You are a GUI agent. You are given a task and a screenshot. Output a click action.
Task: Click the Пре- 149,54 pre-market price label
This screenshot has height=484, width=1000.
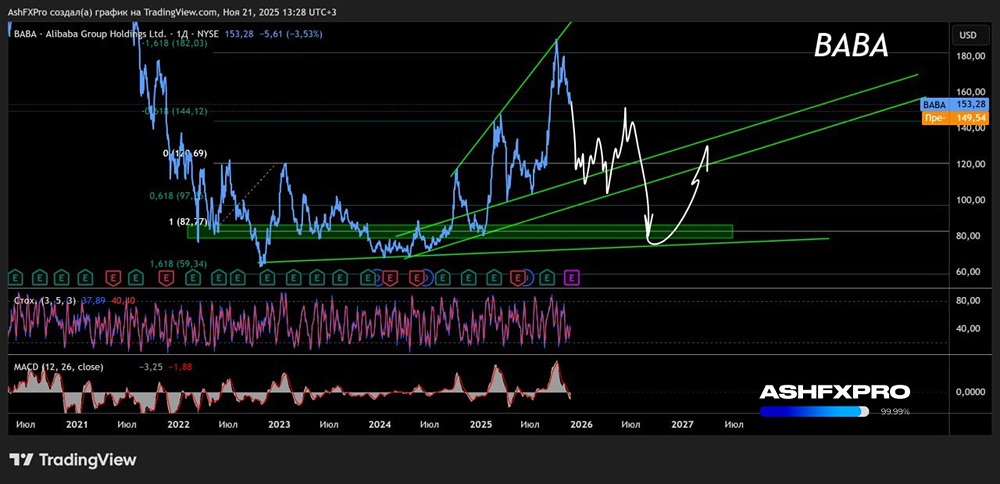[x=954, y=118]
